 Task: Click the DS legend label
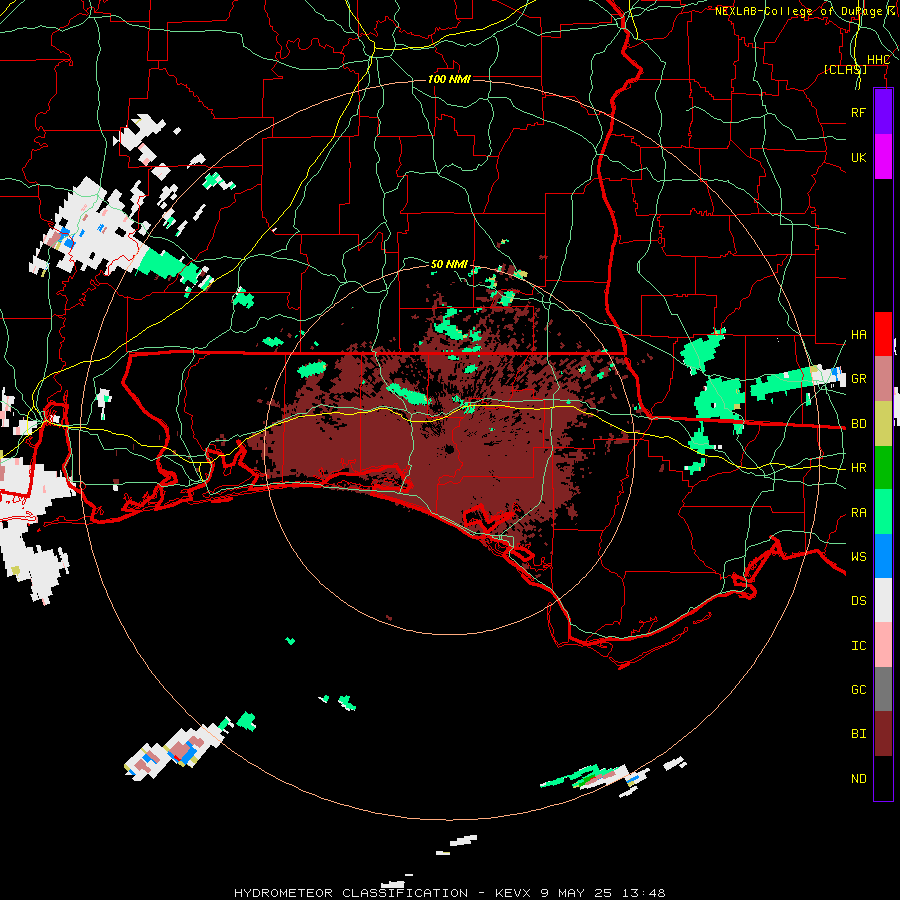click(x=858, y=601)
